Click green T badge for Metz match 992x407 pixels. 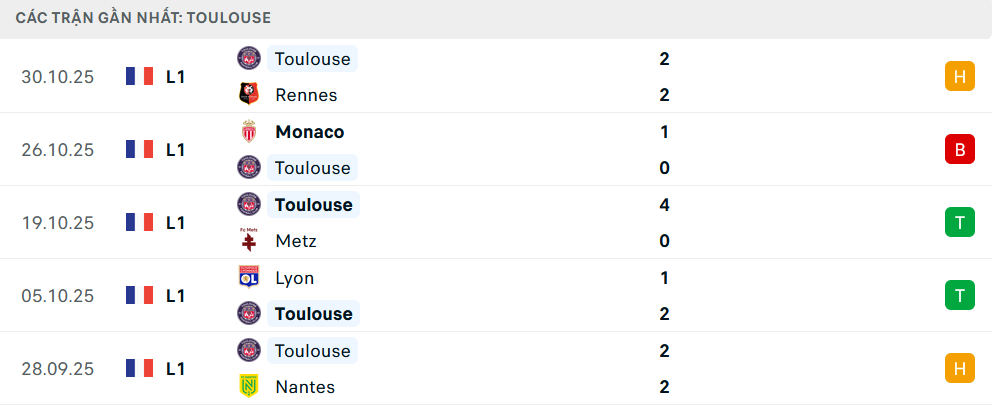pos(959,223)
